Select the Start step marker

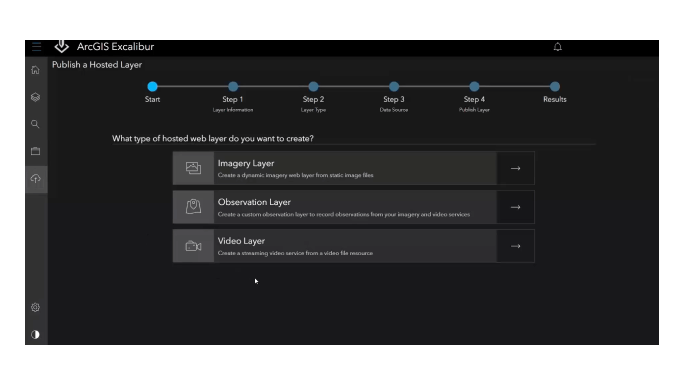click(x=152, y=86)
